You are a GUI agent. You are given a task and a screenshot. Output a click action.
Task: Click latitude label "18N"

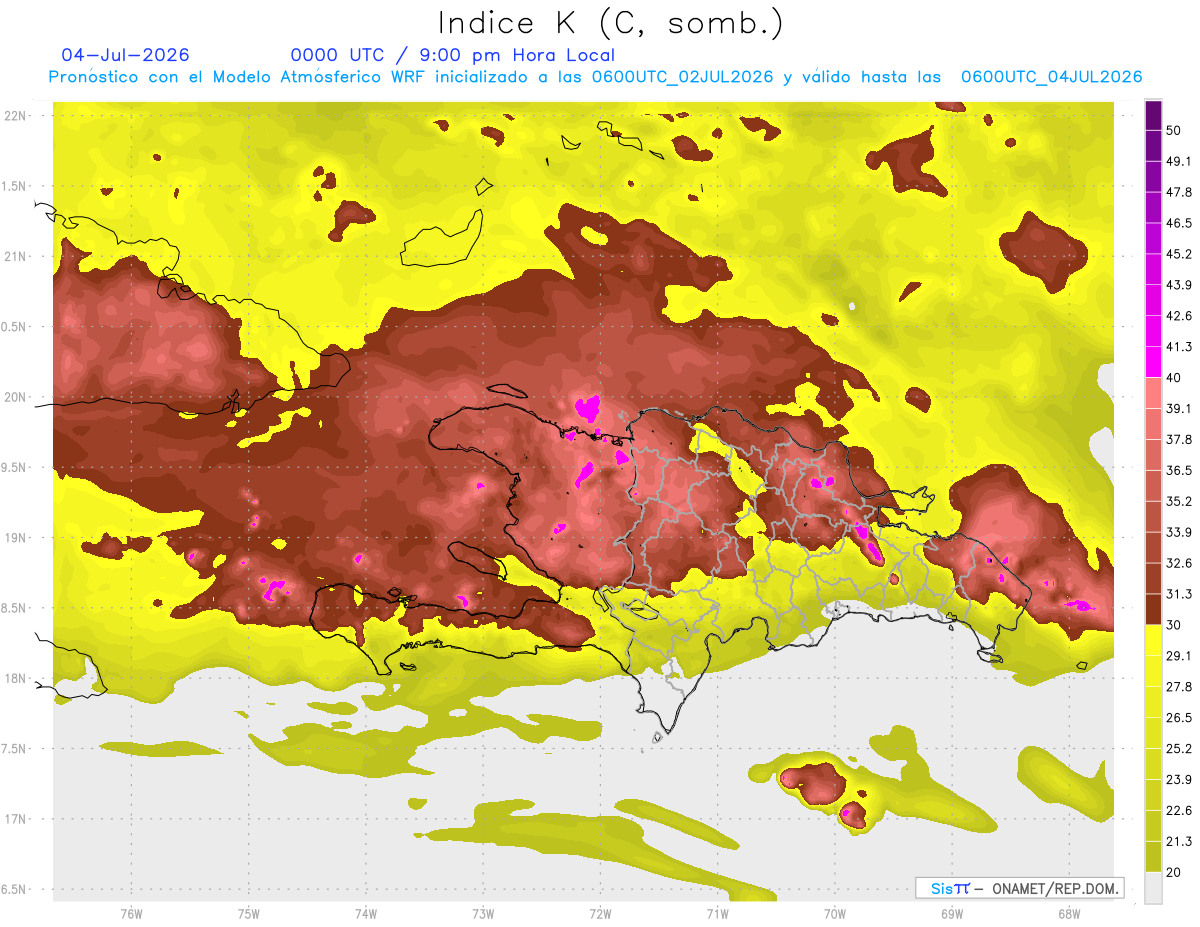15,678
